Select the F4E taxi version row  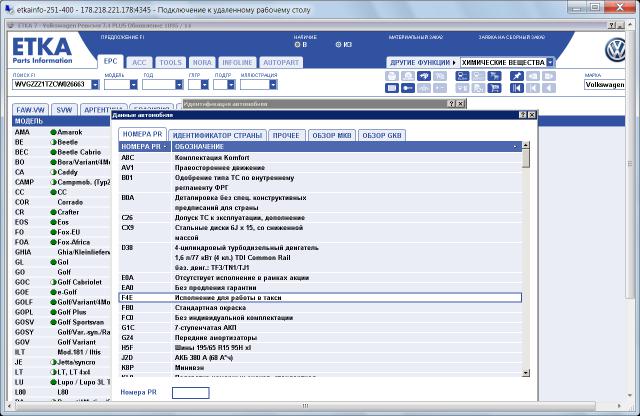point(320,298)
